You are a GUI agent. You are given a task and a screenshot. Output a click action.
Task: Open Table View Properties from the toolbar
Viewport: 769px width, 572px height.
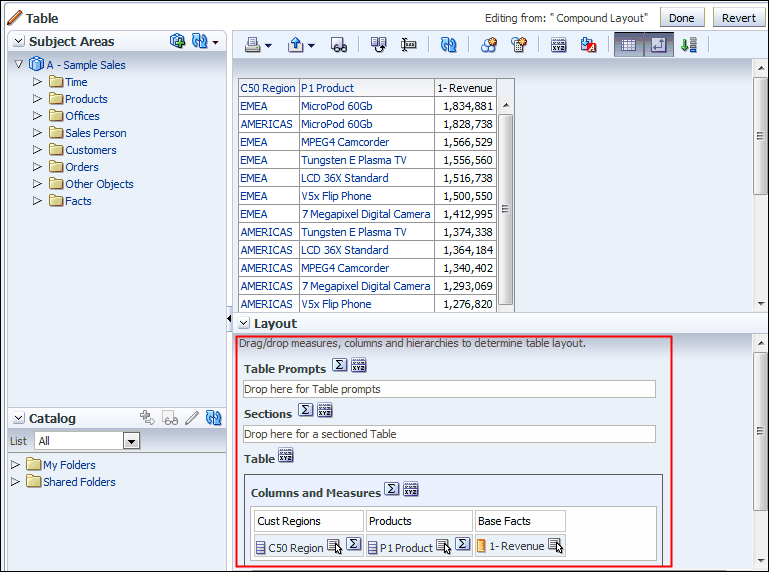pyautogui.click(x=559, y=45)
